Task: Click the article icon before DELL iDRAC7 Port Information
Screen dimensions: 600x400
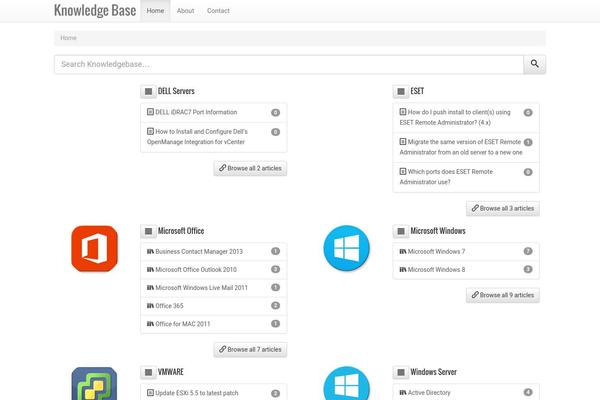Action: pyautogui.click(x=150, y=112)
